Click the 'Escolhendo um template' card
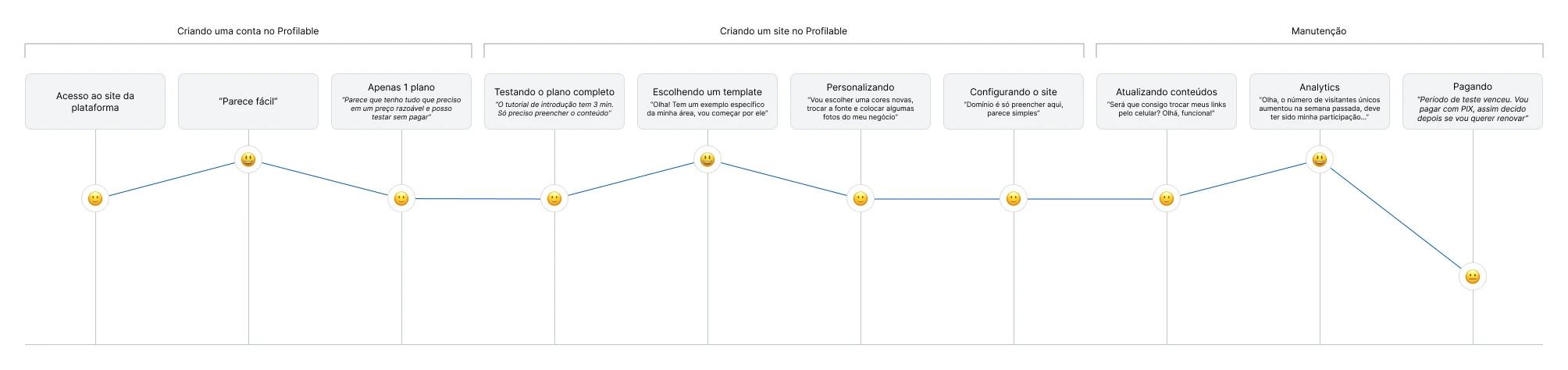This screenshot has height=370, width=1568. coord(707,101)
